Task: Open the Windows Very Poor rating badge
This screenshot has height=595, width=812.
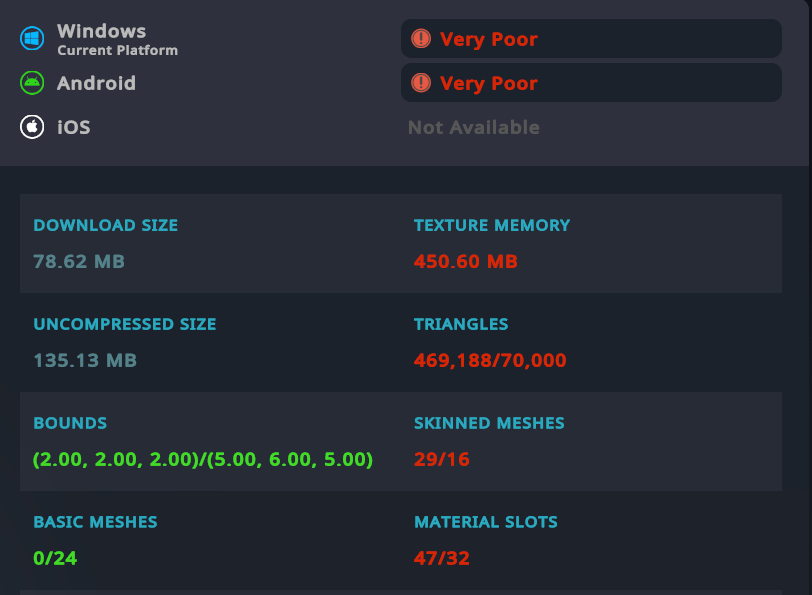Action: pos(591,39)
